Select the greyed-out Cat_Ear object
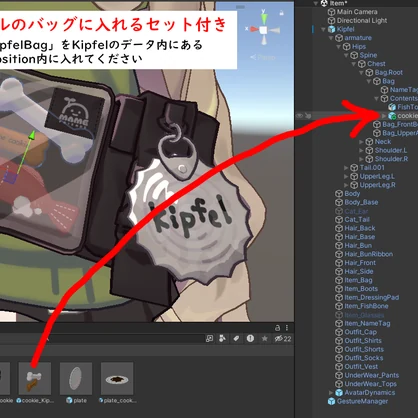418x418 pixels. pyautogui.click(x=356, y=211)
